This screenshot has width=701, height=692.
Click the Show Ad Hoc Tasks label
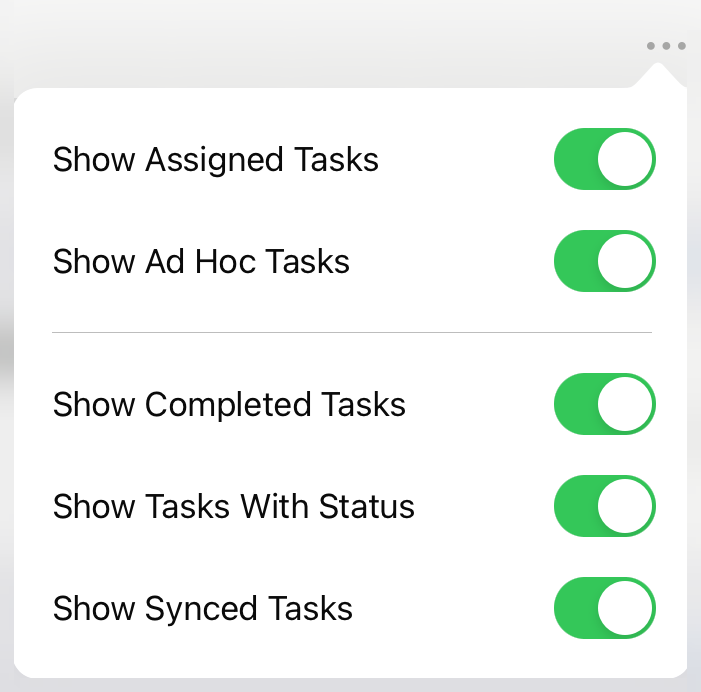coord(201,262)
